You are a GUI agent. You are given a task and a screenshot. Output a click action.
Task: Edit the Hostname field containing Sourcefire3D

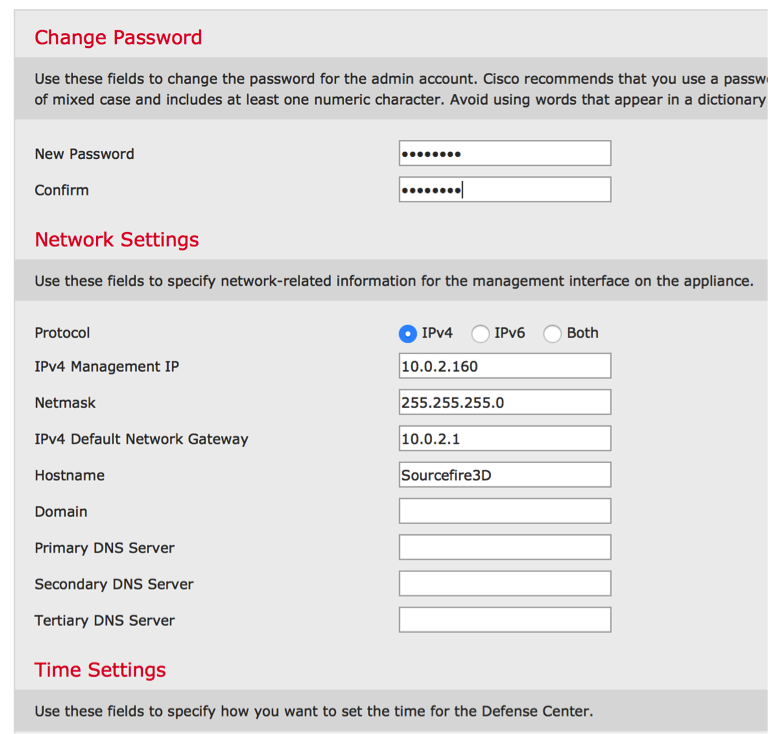[x=504, y=475]
